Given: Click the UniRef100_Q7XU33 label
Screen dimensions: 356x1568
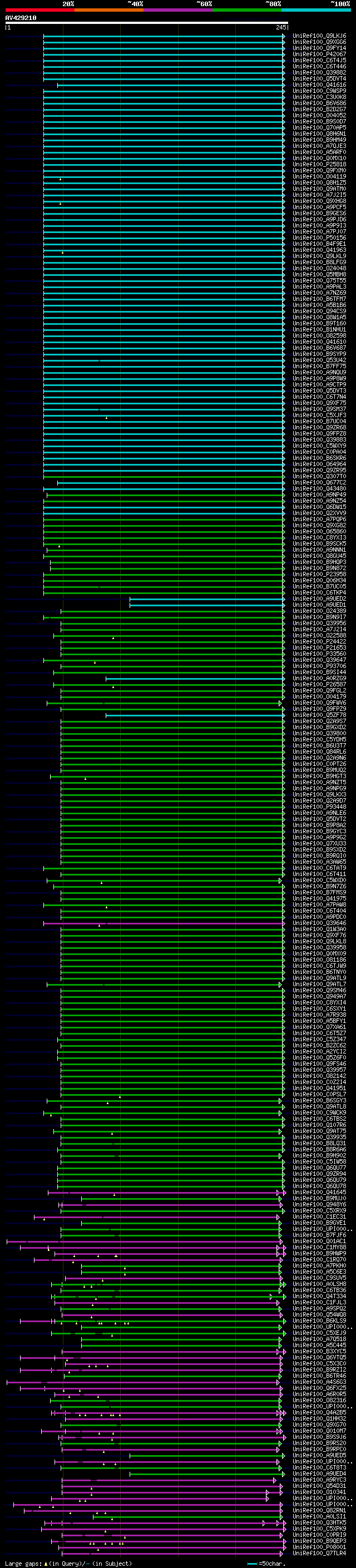Looking at the screenshot, I should pyautogui.click(x=319, y=844).
